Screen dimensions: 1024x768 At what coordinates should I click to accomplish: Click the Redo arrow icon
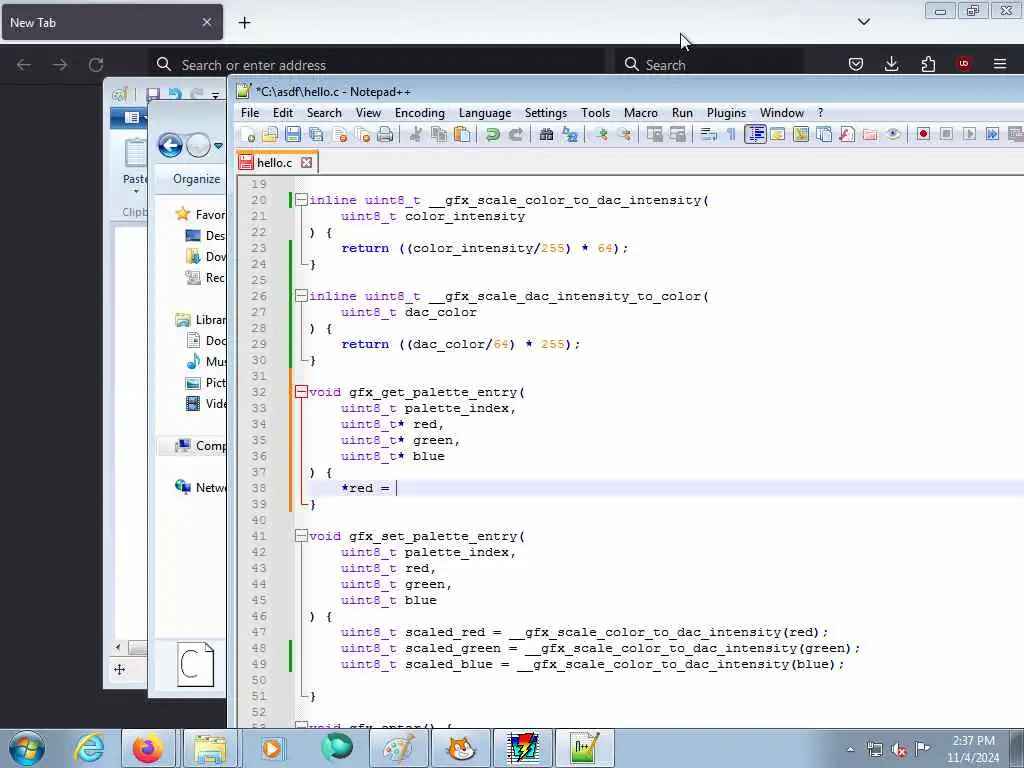click(515, 135)
